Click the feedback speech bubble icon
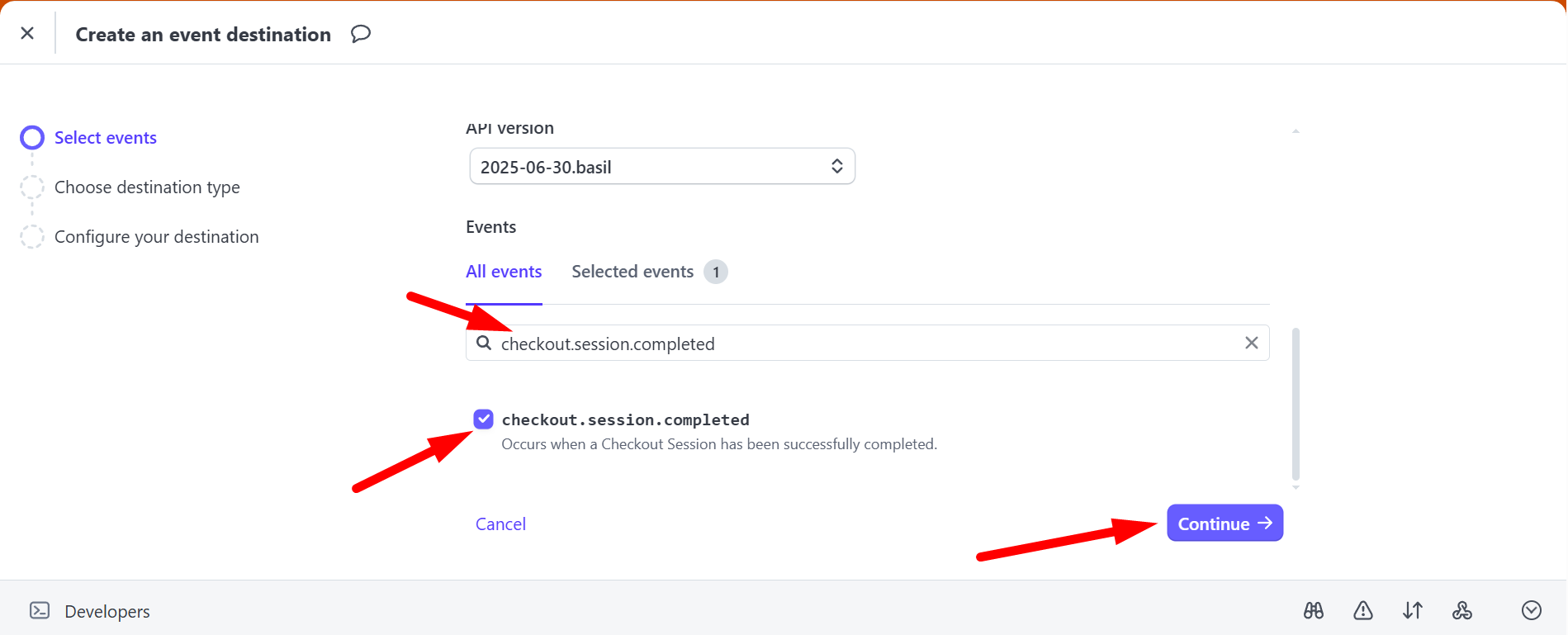Viewport: 1568px width, 635px height. tap(360, 34)
